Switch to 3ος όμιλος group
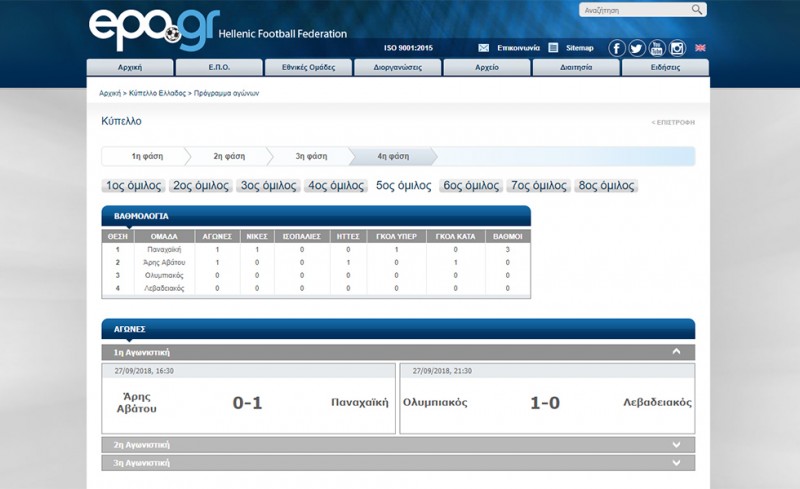Image resolution: width=800 pixels, height=489 pixels. 268,186
